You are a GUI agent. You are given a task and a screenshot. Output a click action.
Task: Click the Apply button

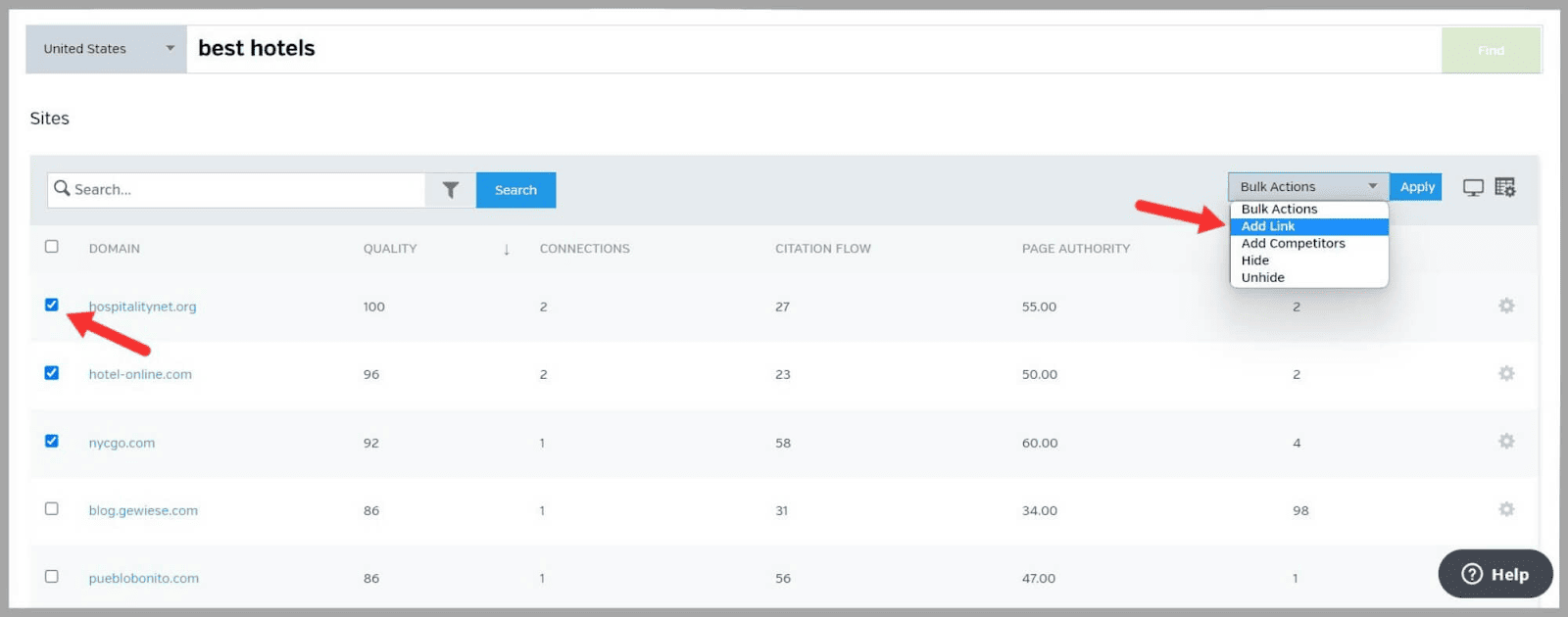click(1416, 187)
